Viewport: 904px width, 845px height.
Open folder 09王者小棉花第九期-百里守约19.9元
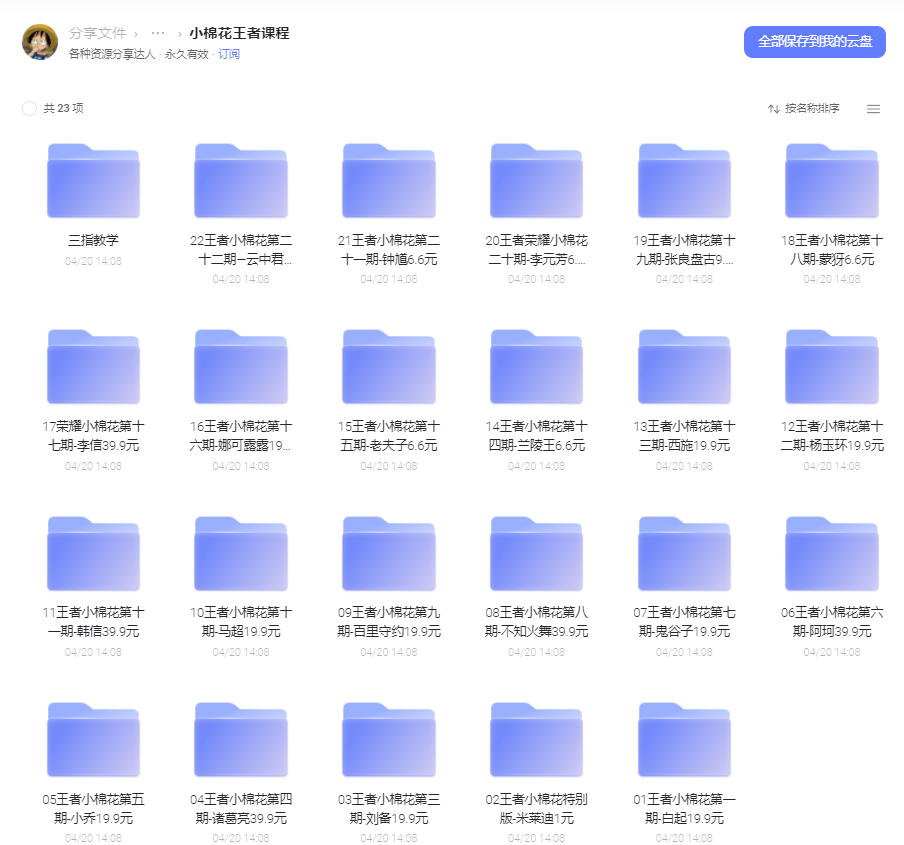click(389, 553)
